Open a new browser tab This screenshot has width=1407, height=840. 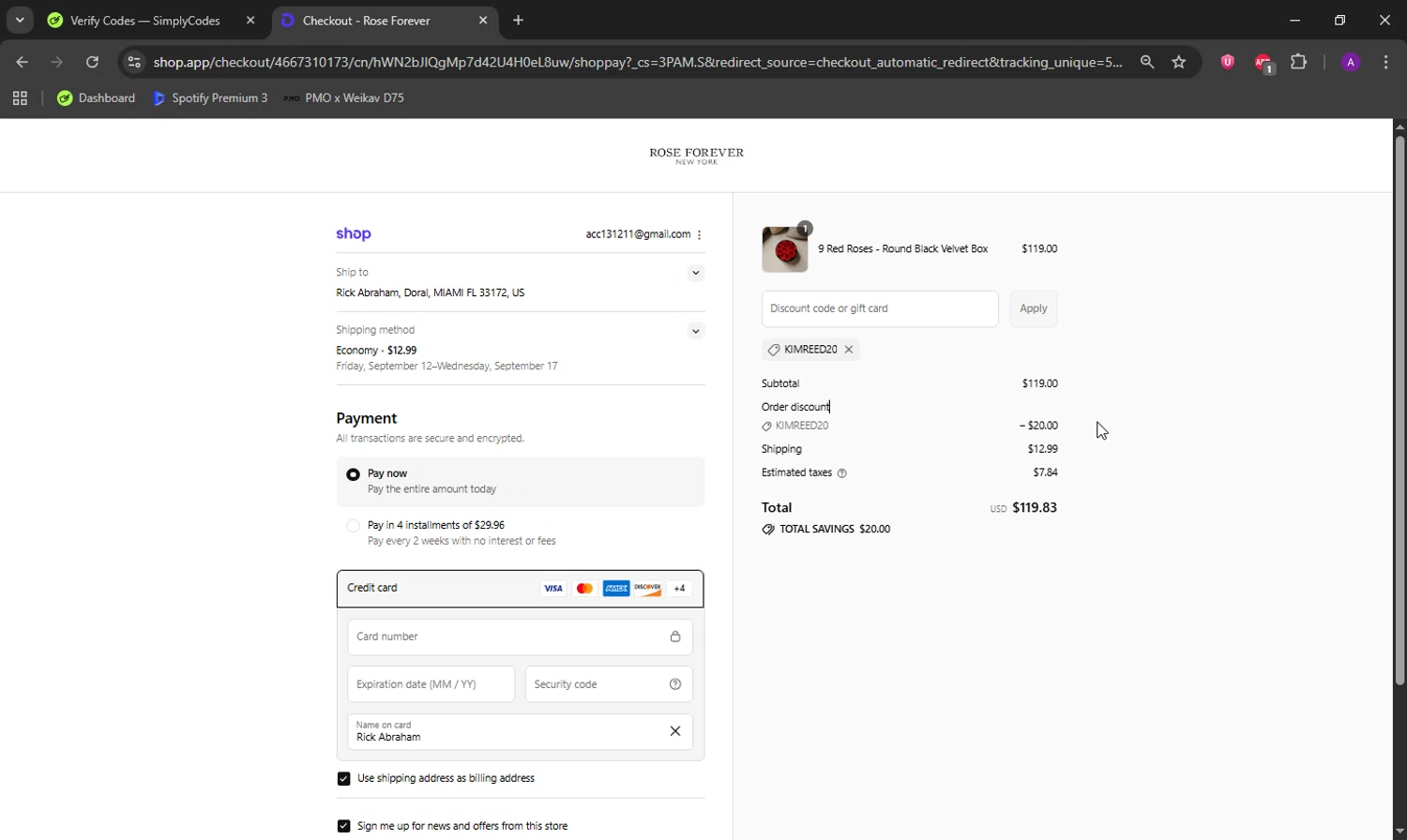click(x=518, y=20)
